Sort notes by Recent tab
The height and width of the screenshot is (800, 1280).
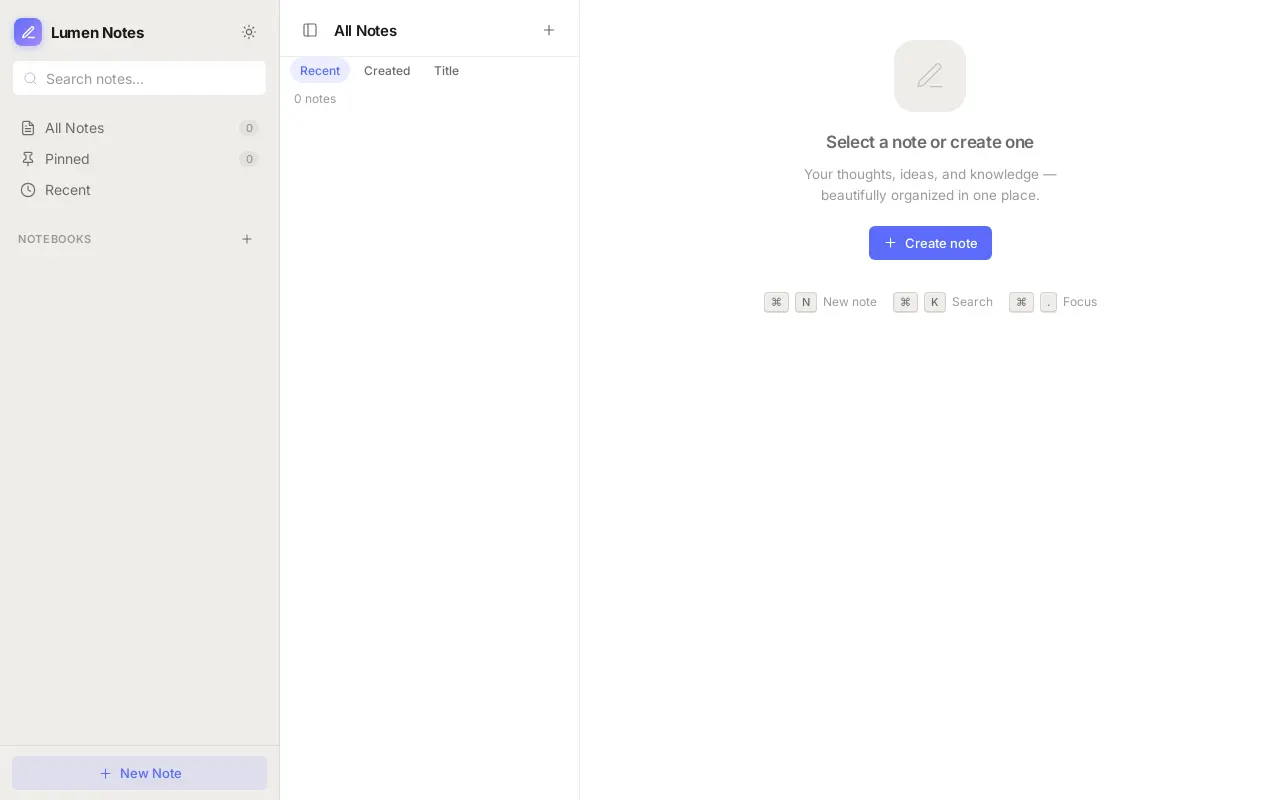coord(320,71)
